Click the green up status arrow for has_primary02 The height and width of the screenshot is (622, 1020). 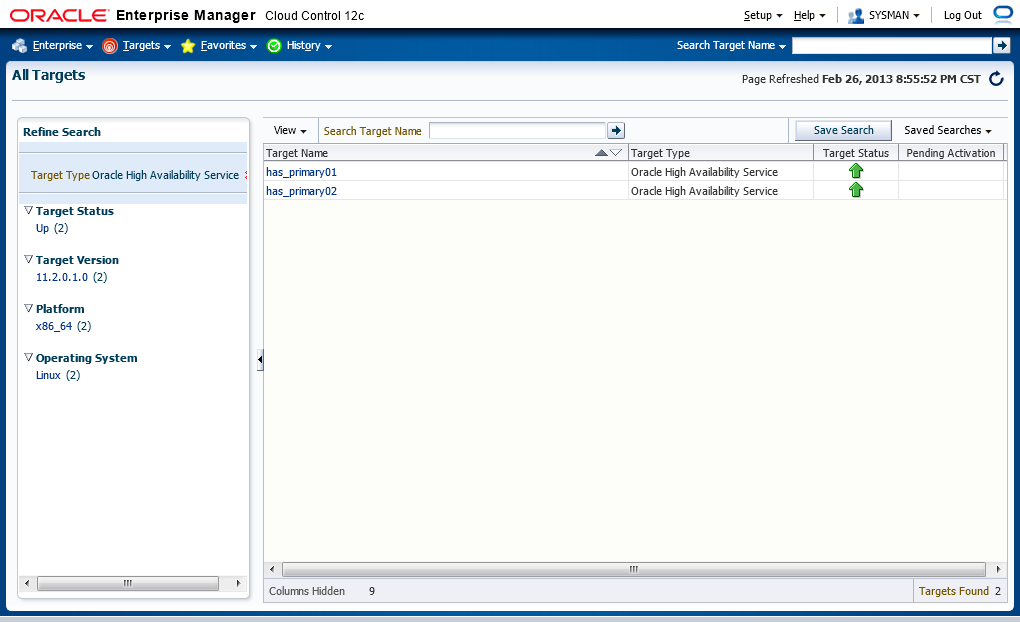[855, 190]
